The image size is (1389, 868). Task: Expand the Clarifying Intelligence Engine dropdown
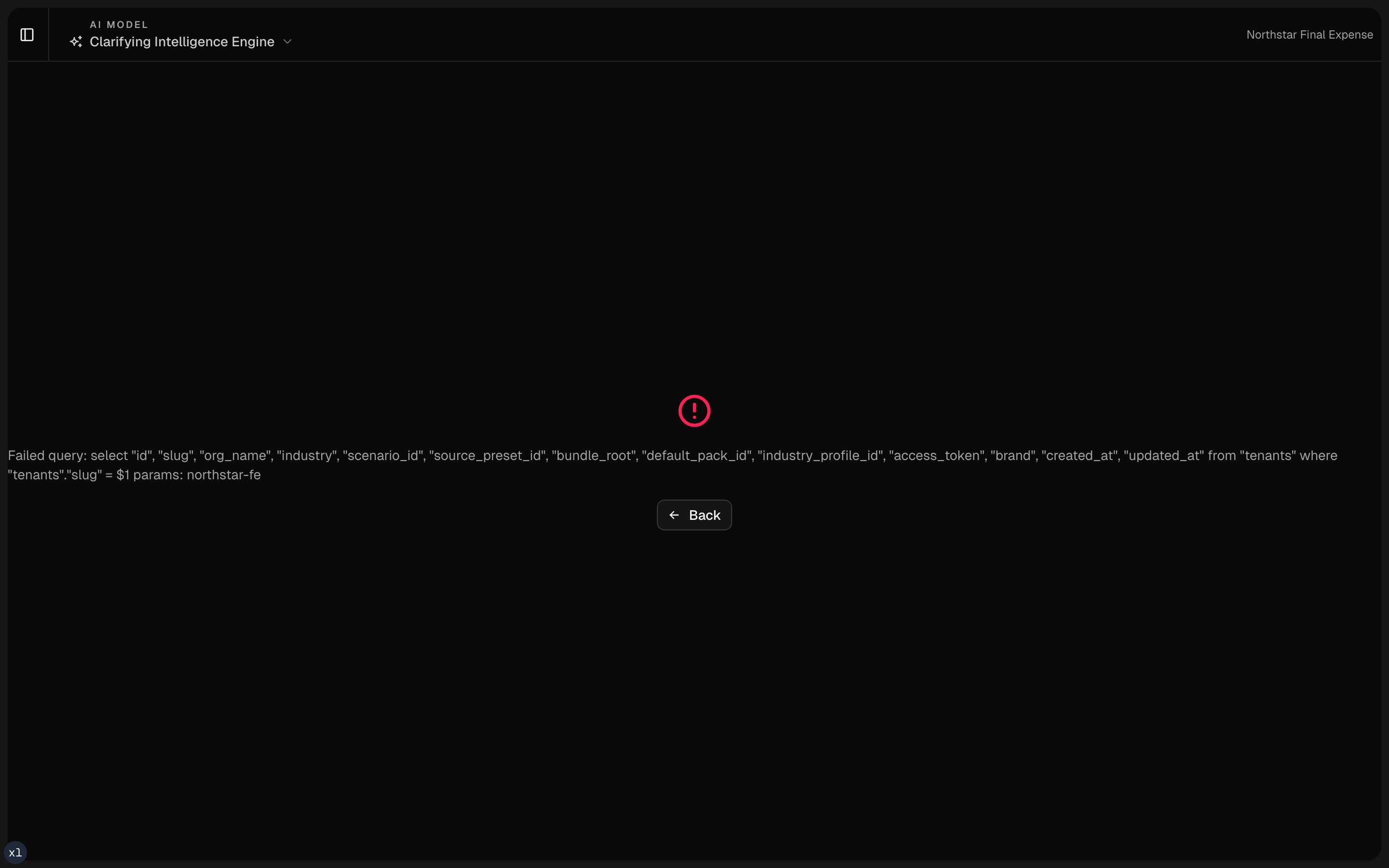pos(287,41)
